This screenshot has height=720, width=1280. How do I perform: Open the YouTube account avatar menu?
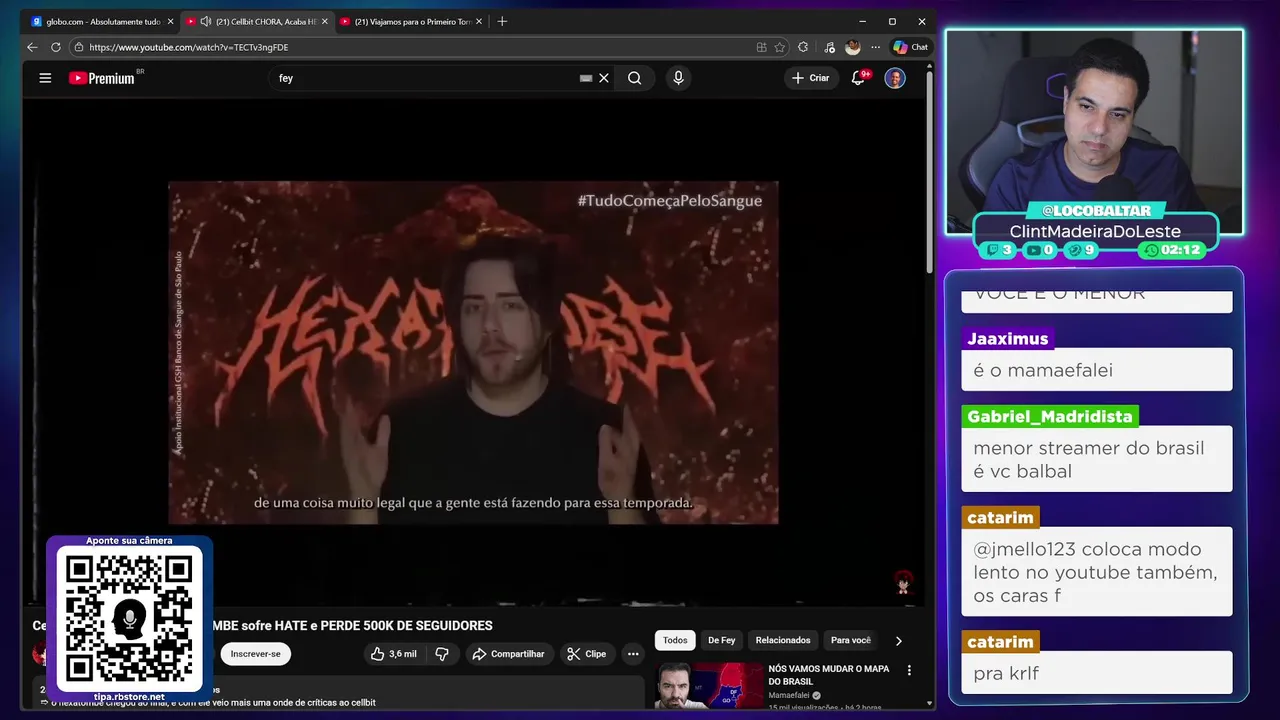click(x=895, y=78)
